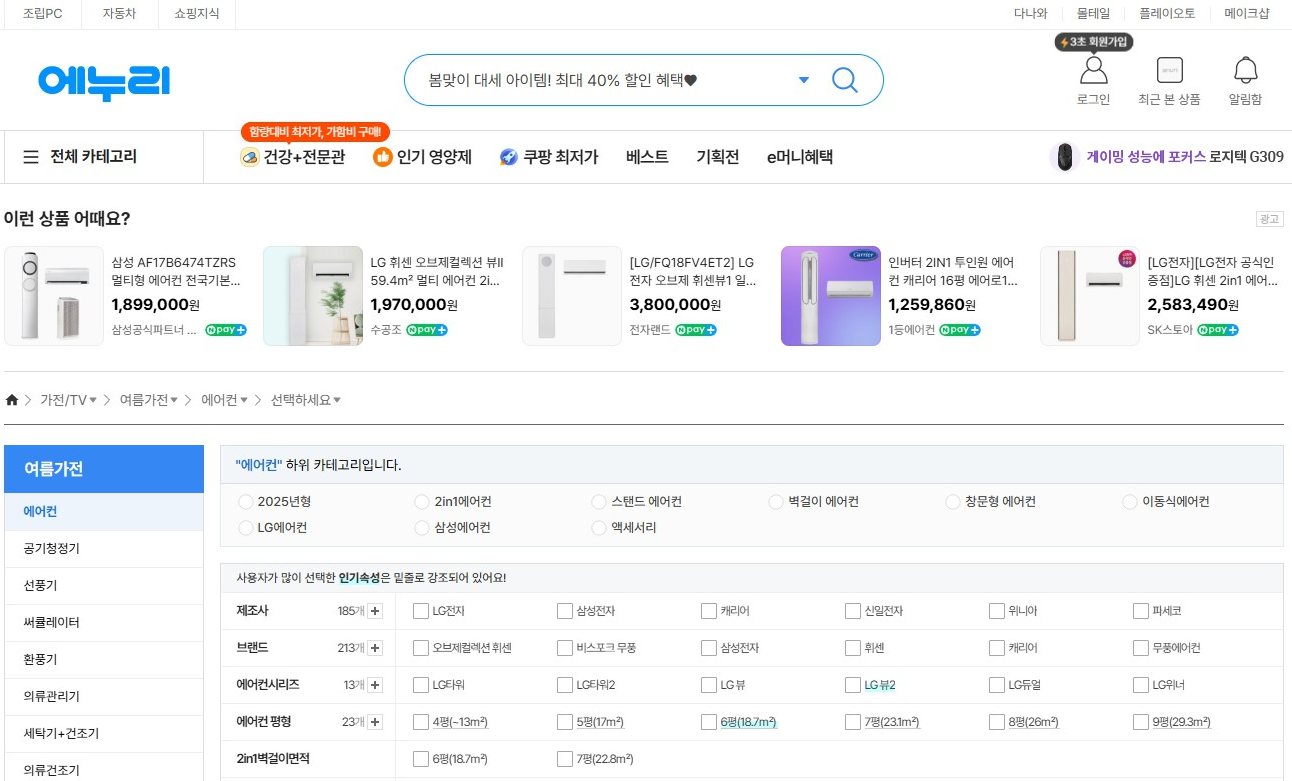Image resolution: width=1292 pixels, height=781 pixels.
Task: Open the 플레이오토 link
Action: coord(1167,14)
